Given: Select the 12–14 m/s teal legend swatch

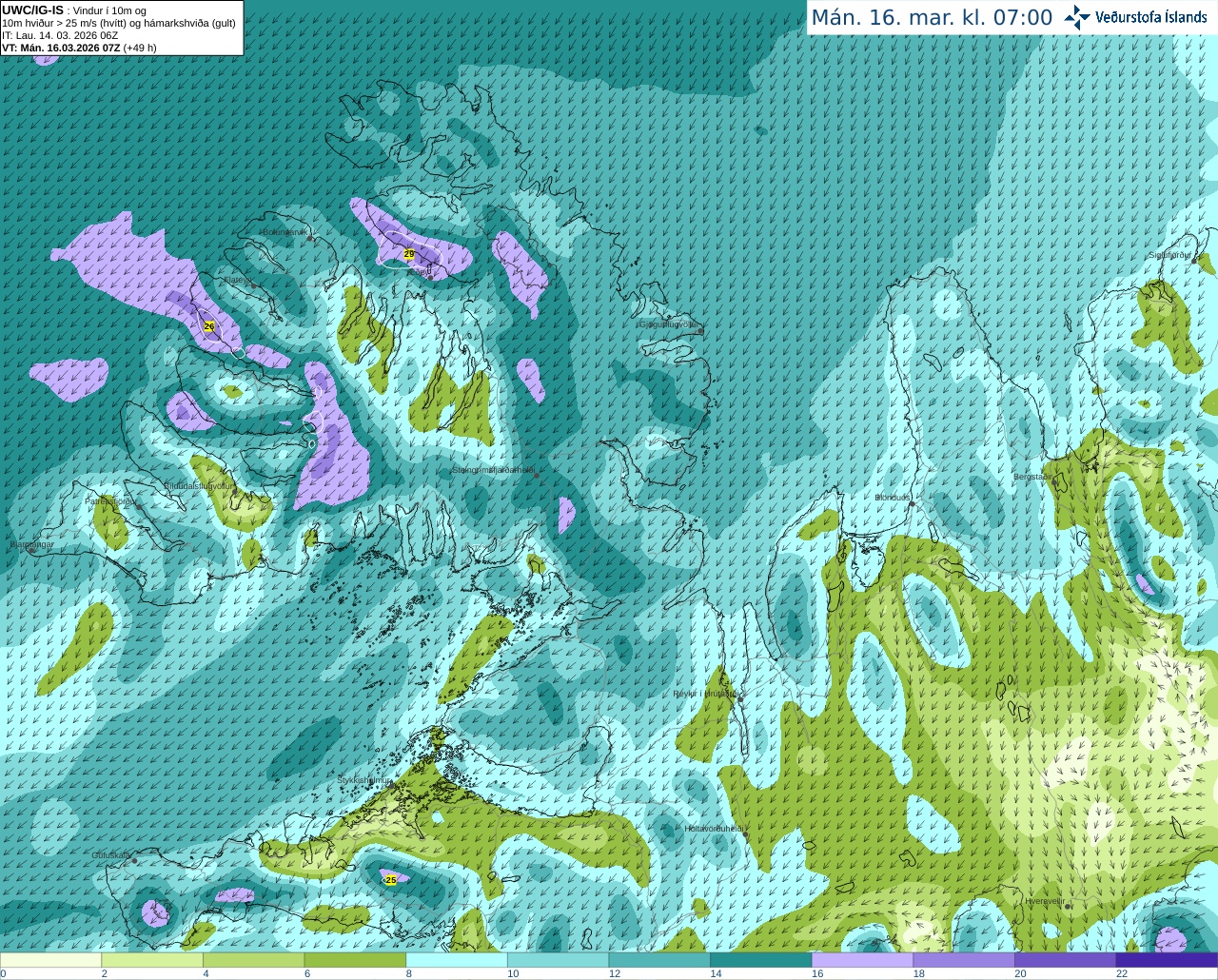Looking at the screenshot, I should click(659, 960).
